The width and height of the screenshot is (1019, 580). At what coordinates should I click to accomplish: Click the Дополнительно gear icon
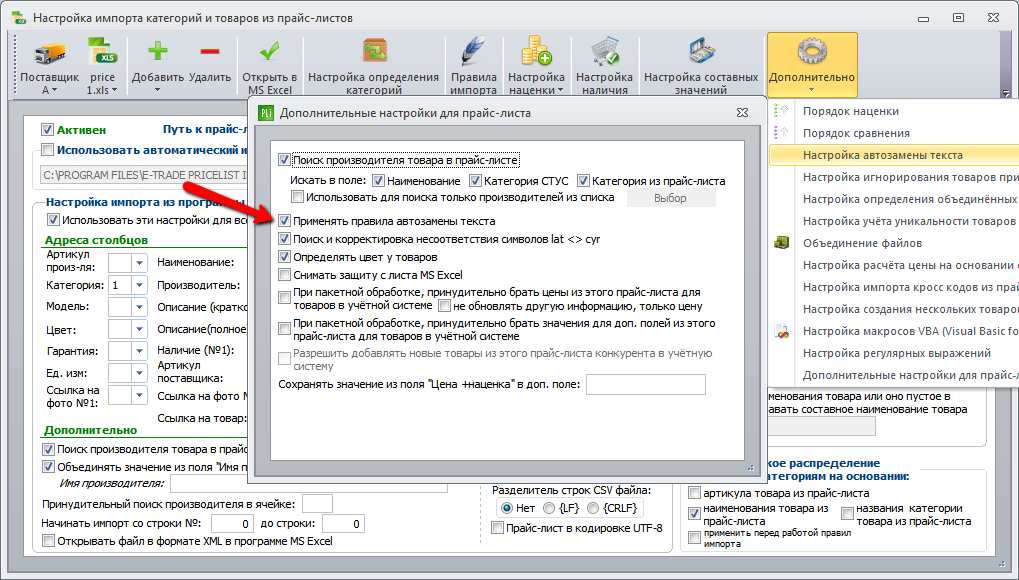click(812, 52)
